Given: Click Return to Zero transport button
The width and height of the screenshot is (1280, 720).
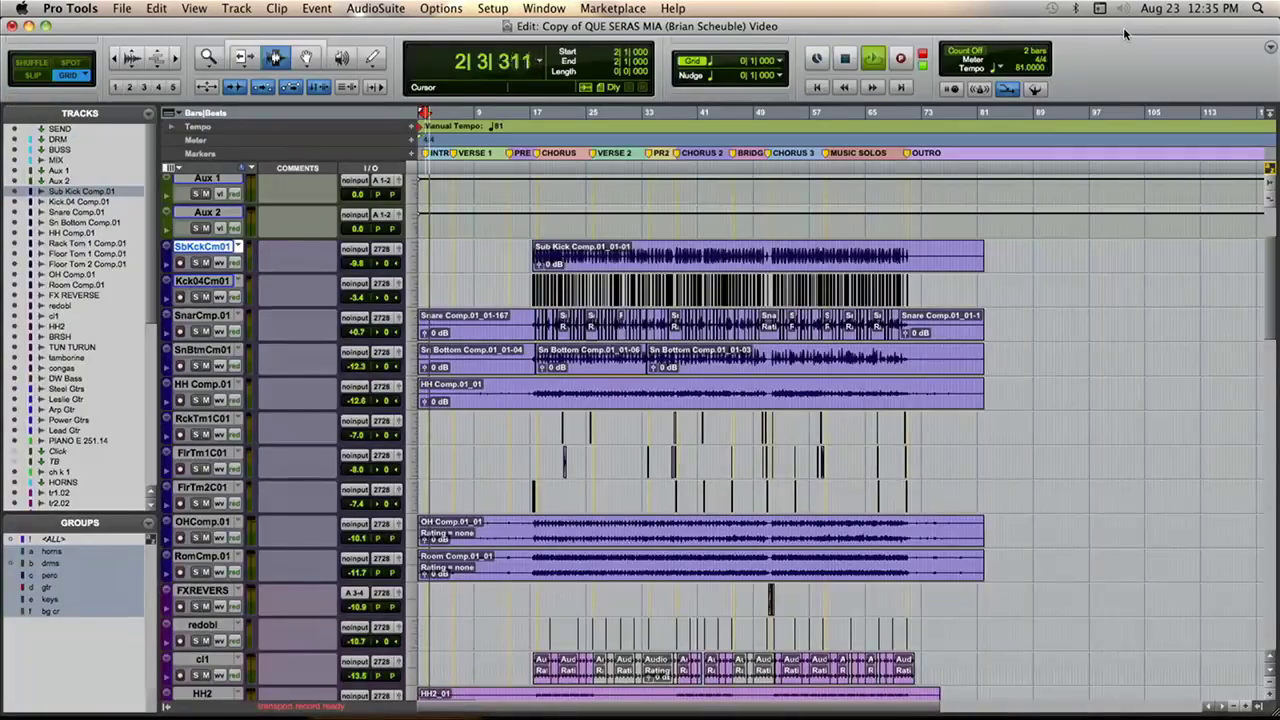Looking at the screenshot, I should pos(817,88).
